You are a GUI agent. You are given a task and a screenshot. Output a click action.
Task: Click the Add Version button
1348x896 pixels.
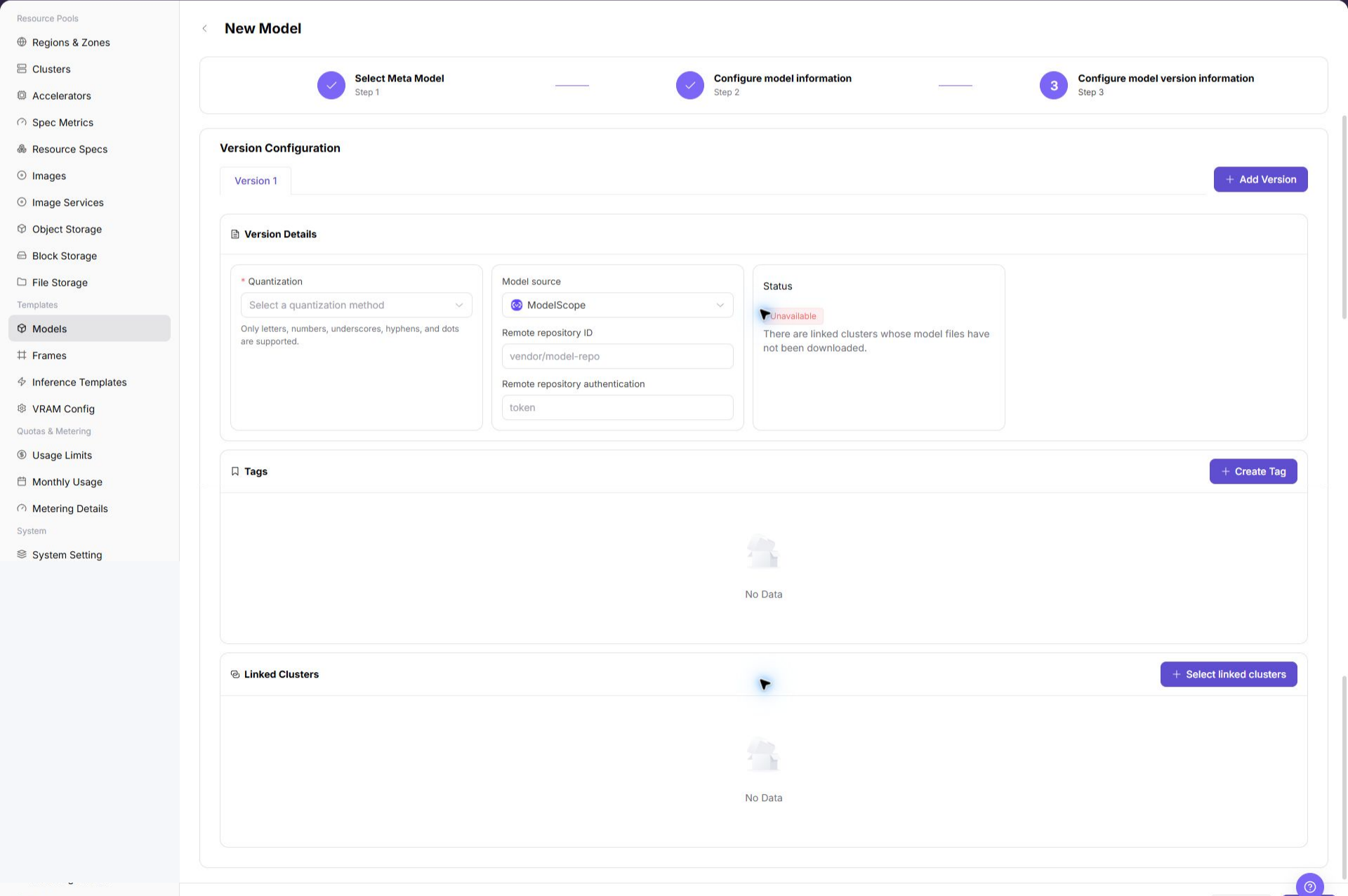coord(1260,179)
